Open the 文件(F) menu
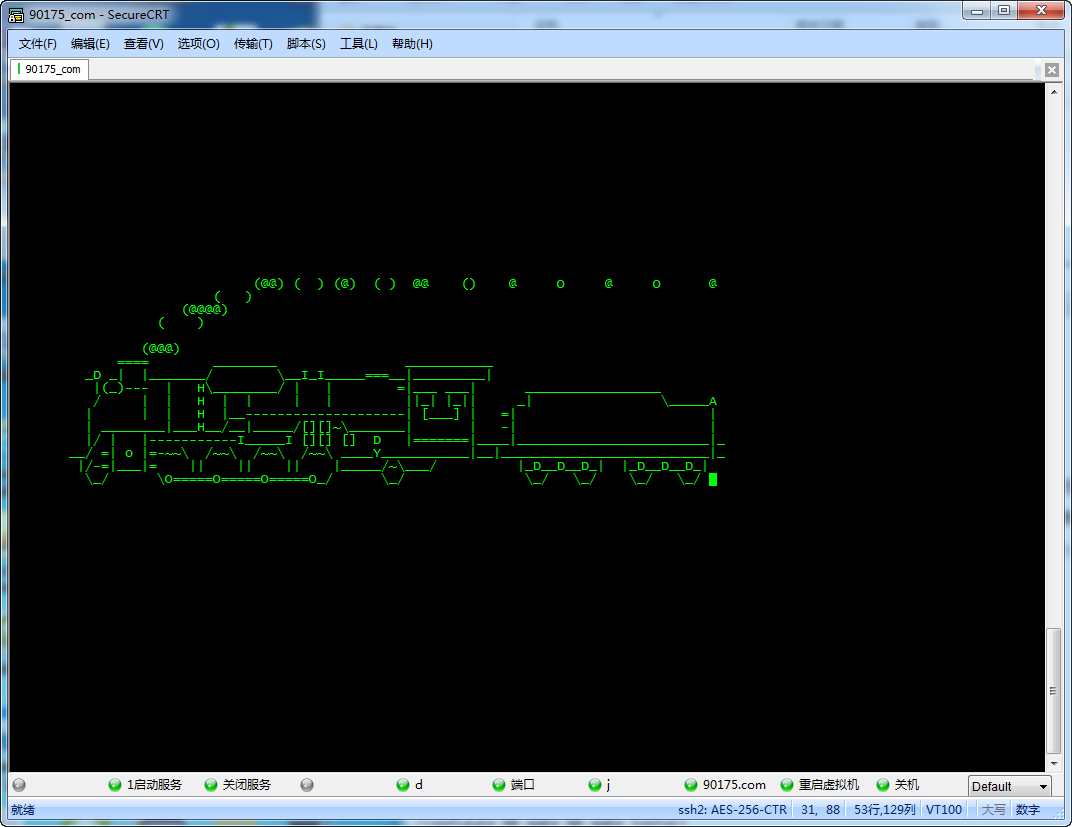 tap(37, 44)
